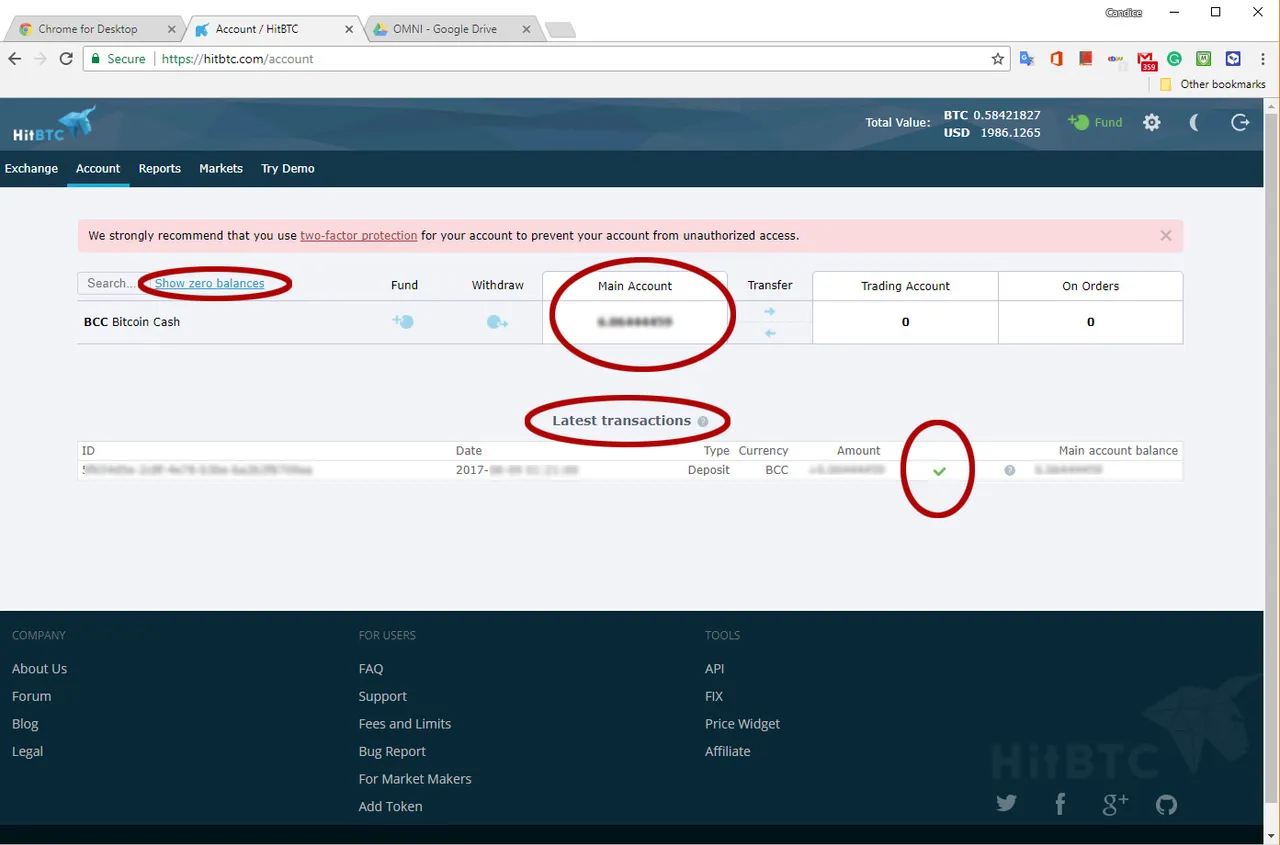
Task: Open Gmail checker extension with 359 badge
Action: (x=1146, y=61)
